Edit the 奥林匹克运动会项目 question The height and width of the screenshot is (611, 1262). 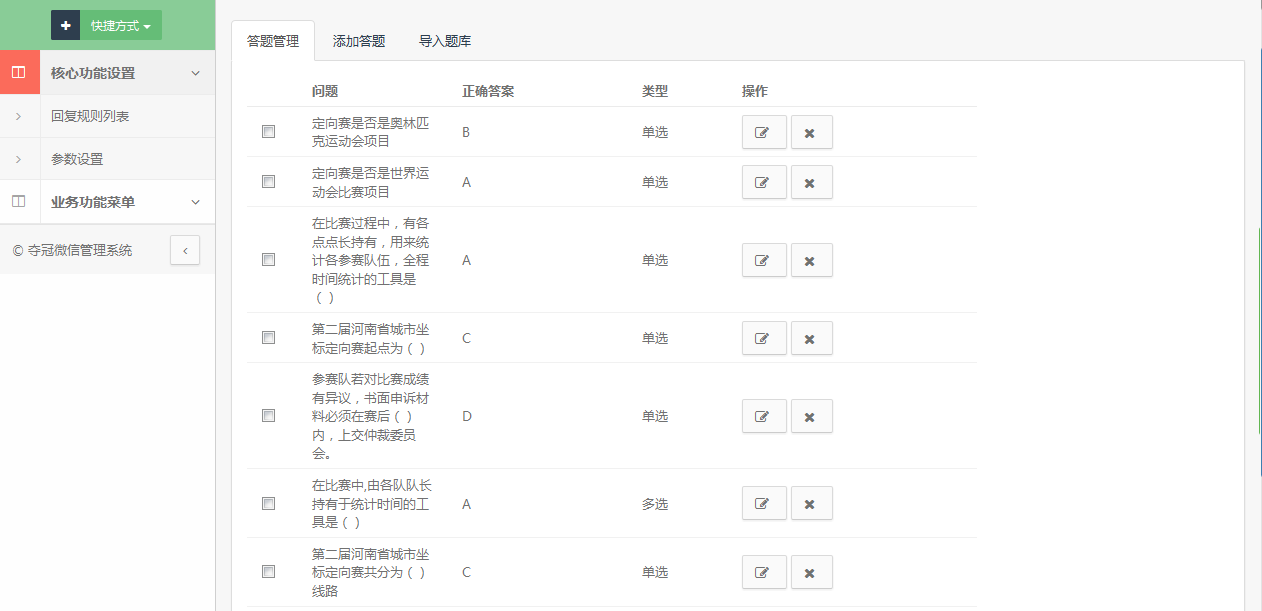tap(764, 132)
